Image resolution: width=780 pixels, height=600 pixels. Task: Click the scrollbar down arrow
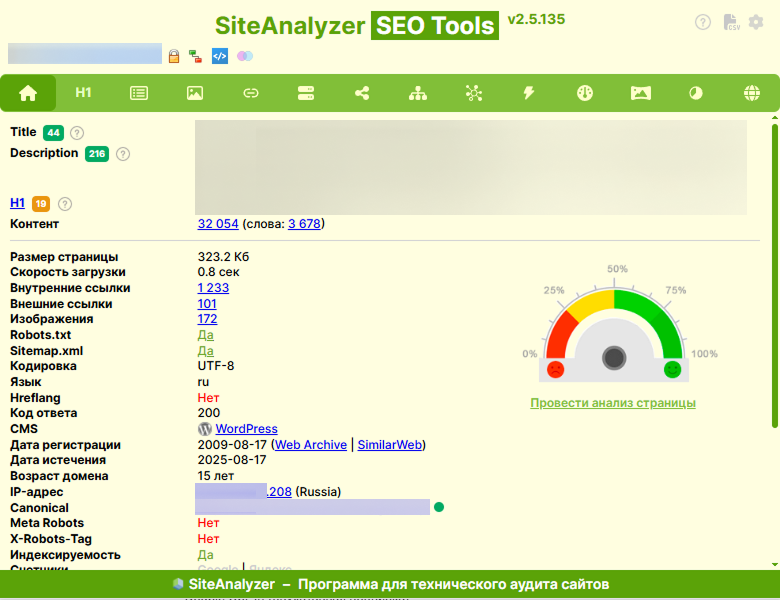click(775, 565)
